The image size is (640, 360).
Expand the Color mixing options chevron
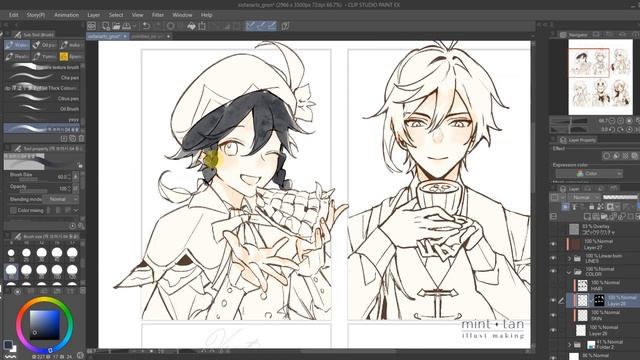[76, 210]
